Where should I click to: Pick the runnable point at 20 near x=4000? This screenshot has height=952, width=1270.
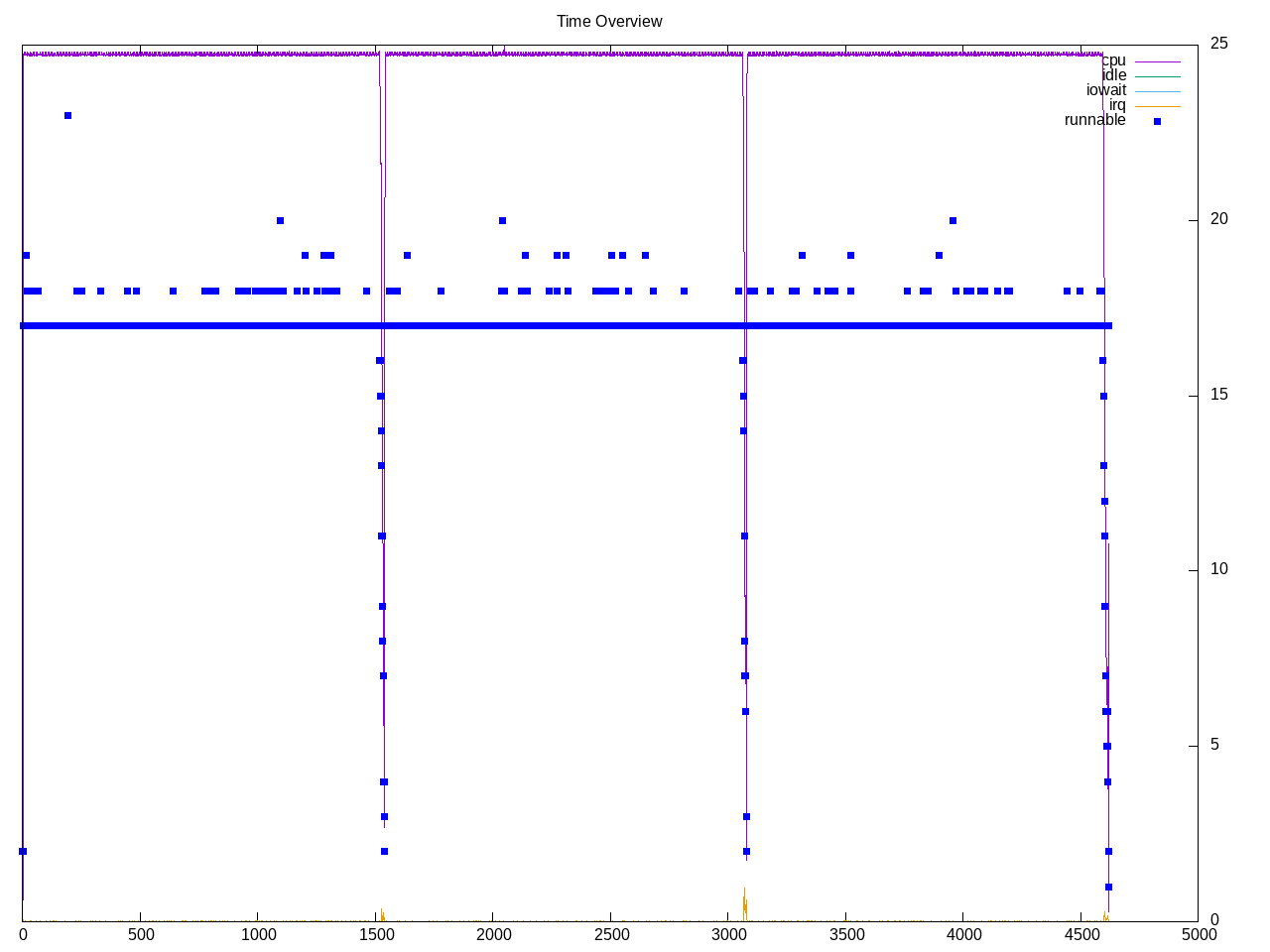952,220
